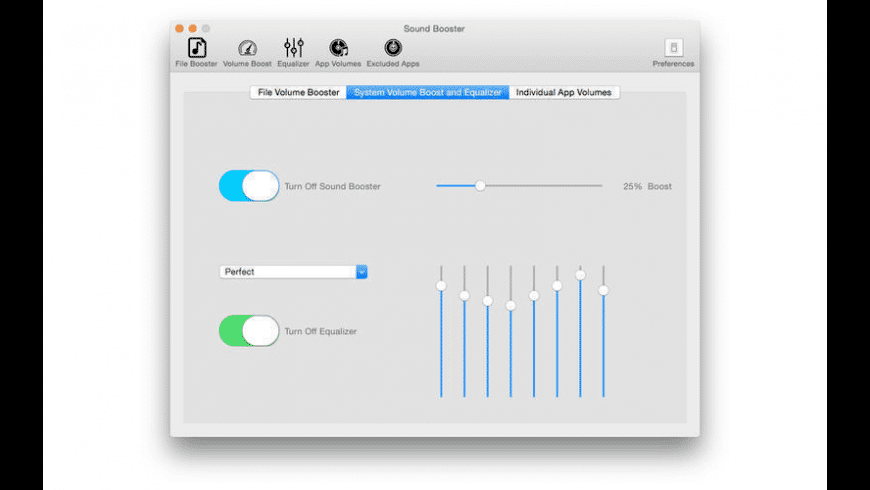Click the fifth equalizer band slider knob
This screenshot has width=870, height=490.
(534, 296)
